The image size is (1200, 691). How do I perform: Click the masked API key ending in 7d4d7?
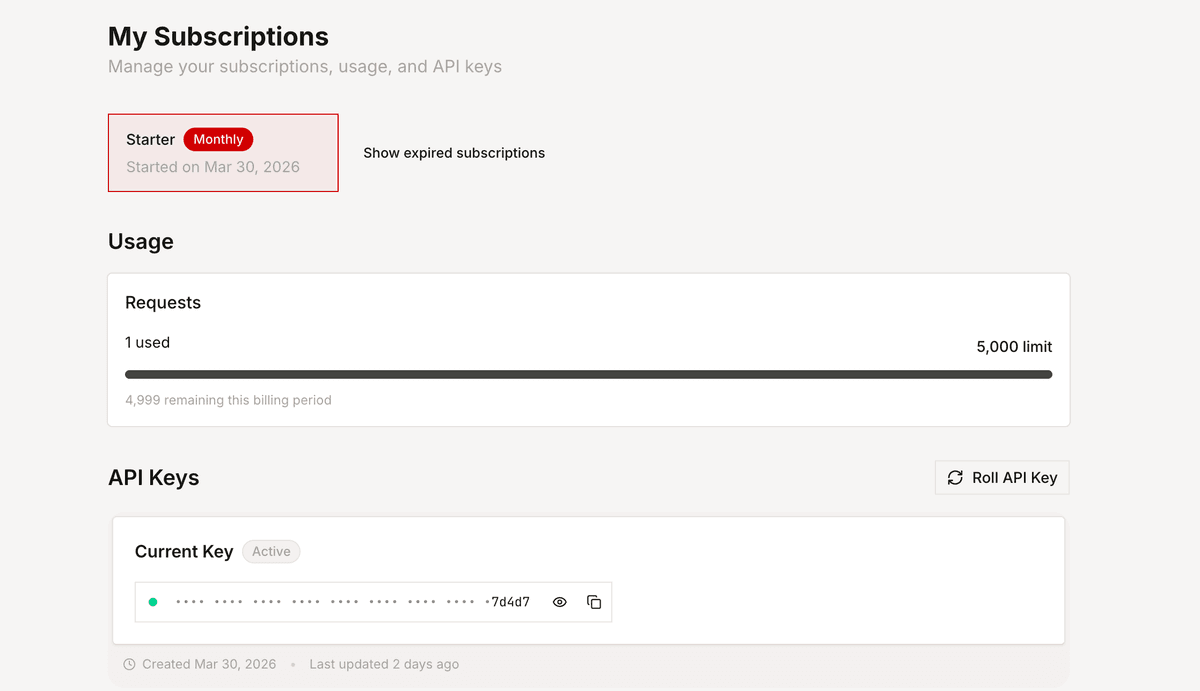[340, 601]
